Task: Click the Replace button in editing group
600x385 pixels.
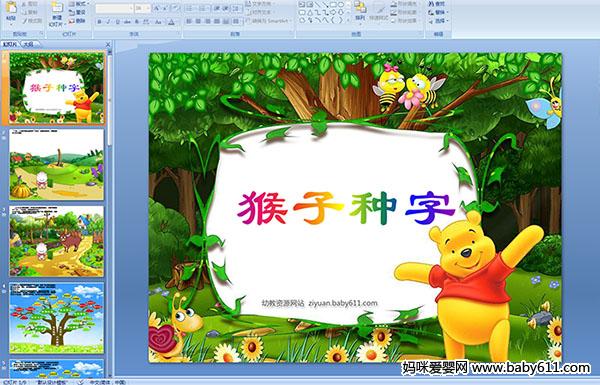Action: tap(437, 12)
